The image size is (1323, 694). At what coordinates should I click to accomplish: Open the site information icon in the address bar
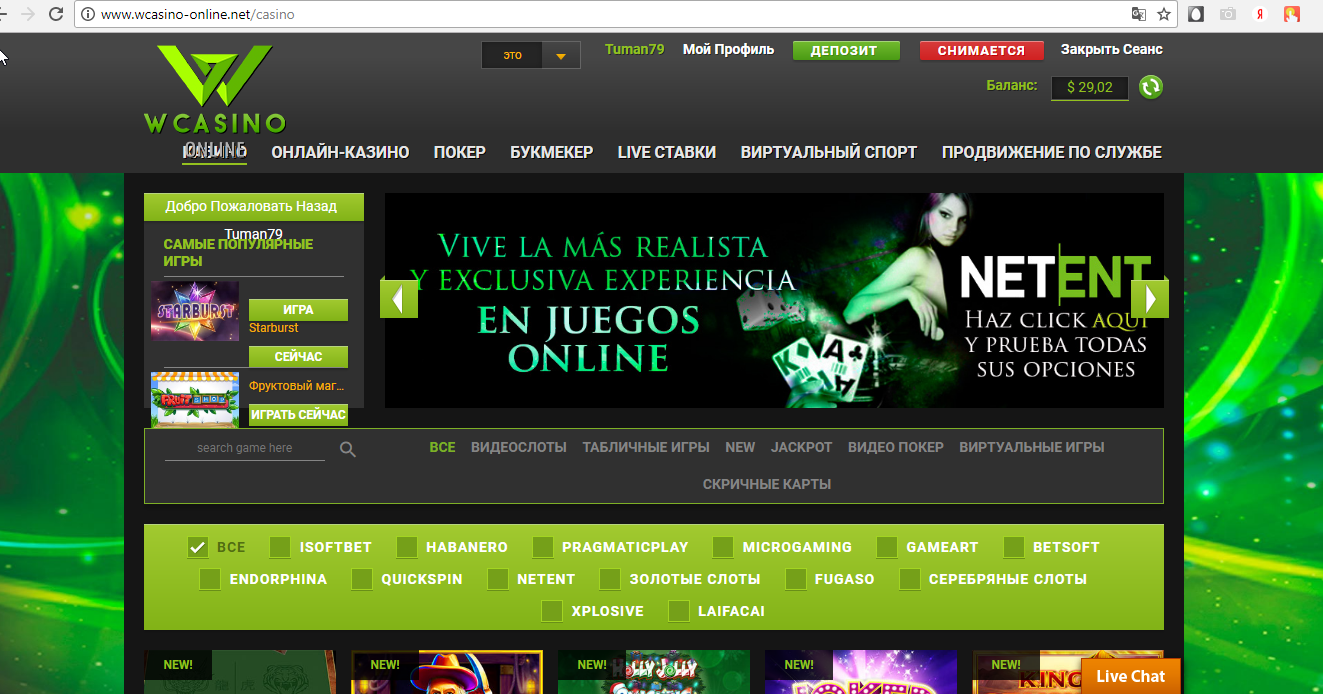point(88,15)
